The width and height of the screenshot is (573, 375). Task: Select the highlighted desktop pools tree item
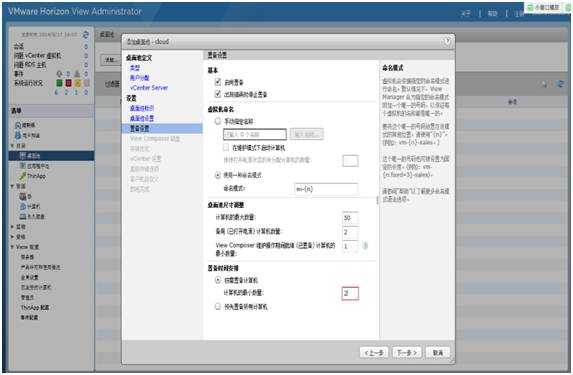click(51, 156)
